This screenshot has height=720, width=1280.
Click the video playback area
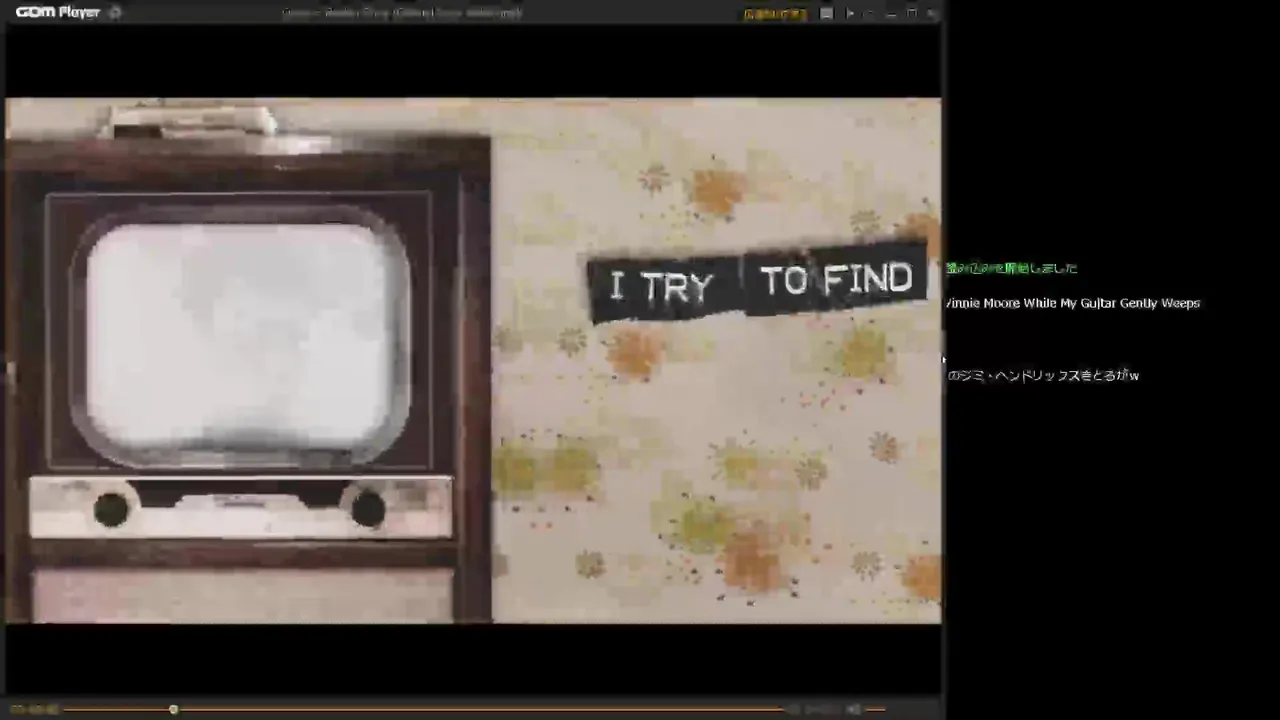[473, 360]
